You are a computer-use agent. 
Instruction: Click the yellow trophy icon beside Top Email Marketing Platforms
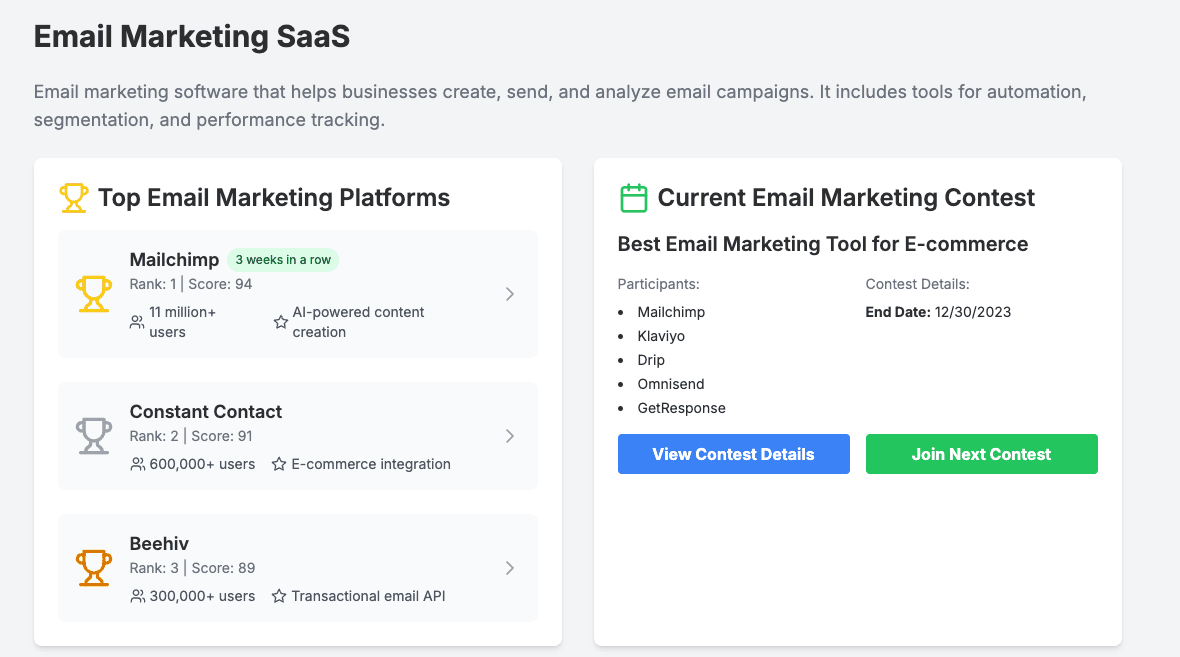74,198
